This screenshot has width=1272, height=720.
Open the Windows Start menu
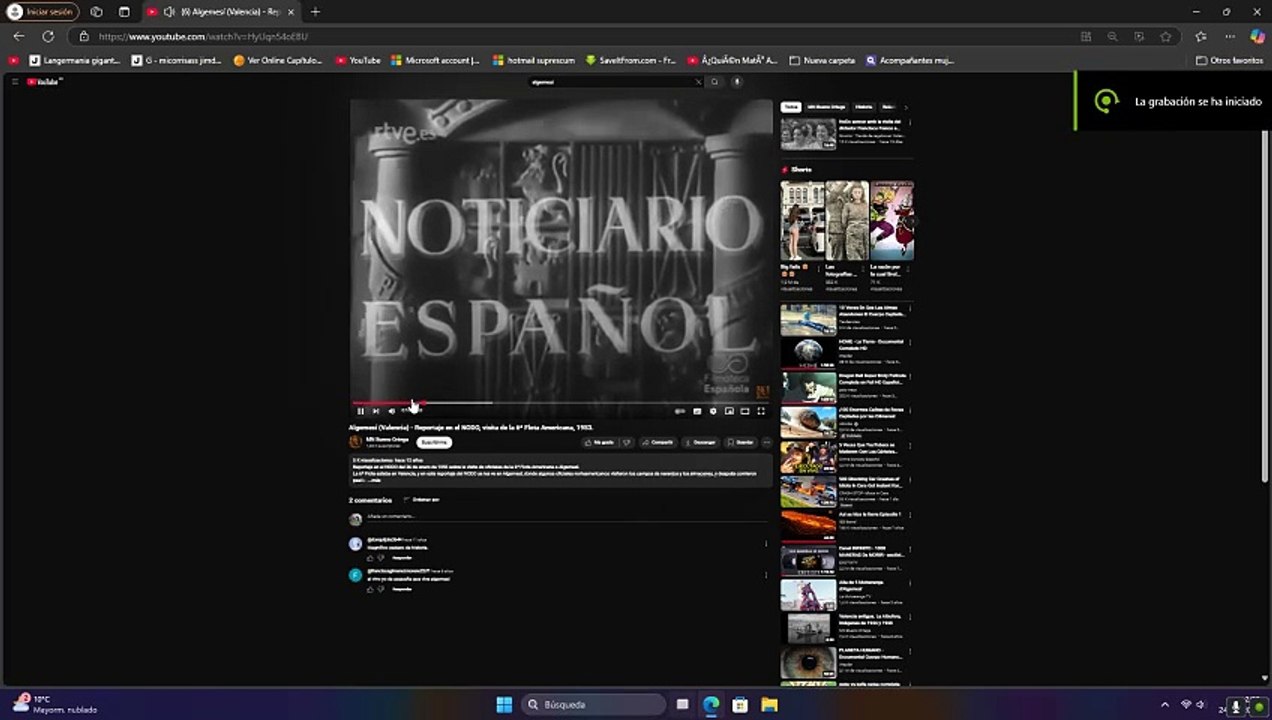tap(504, 704)
